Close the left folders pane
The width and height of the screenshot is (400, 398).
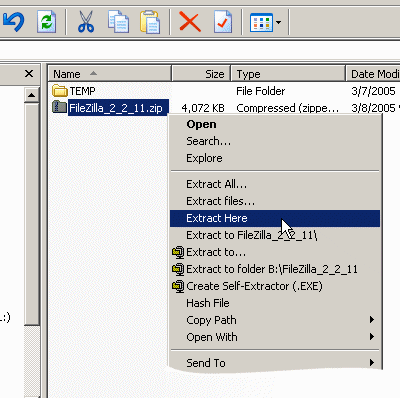[29, 73]
